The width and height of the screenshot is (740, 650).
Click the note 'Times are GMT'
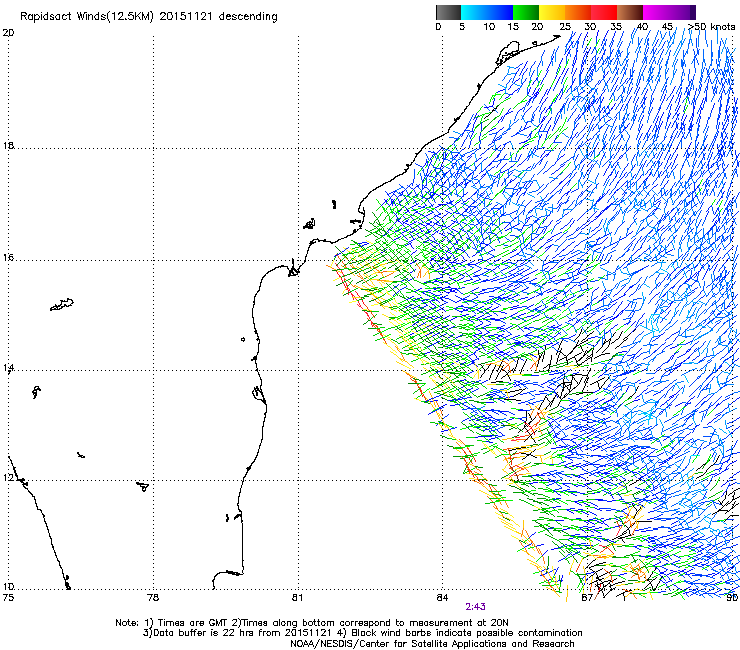tap(193, 623)
